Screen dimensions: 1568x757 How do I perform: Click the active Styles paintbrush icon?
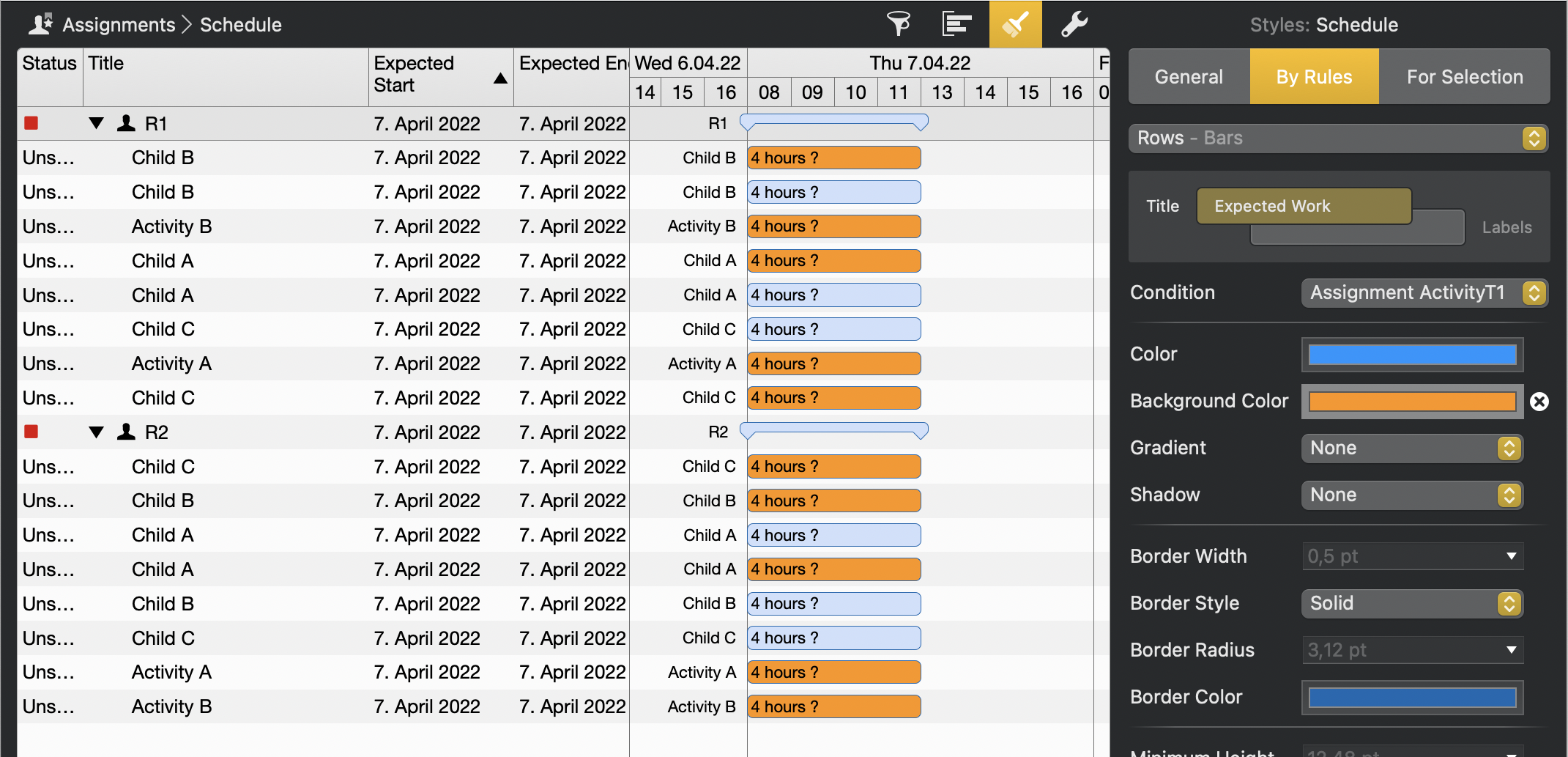[1015, 24]
